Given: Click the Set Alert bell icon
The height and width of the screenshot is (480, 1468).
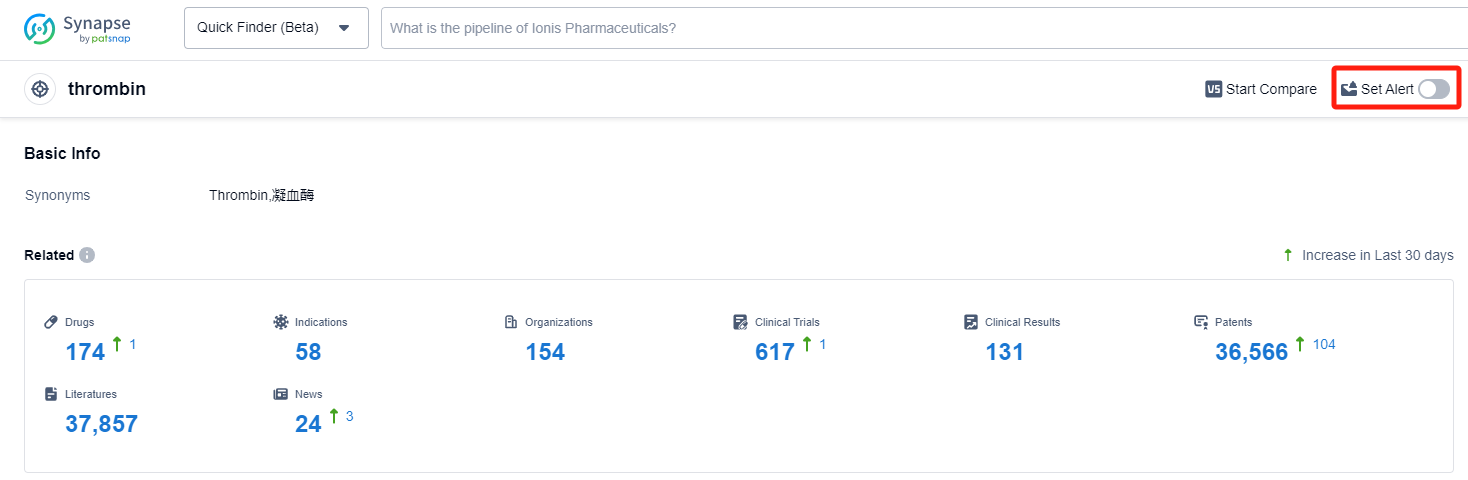Looking at the screenshot, I should click(1349, 89).
